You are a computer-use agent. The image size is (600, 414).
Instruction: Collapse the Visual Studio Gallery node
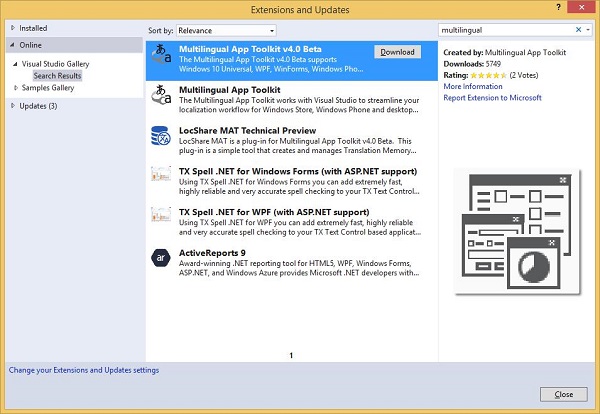(x=15, y=64)
